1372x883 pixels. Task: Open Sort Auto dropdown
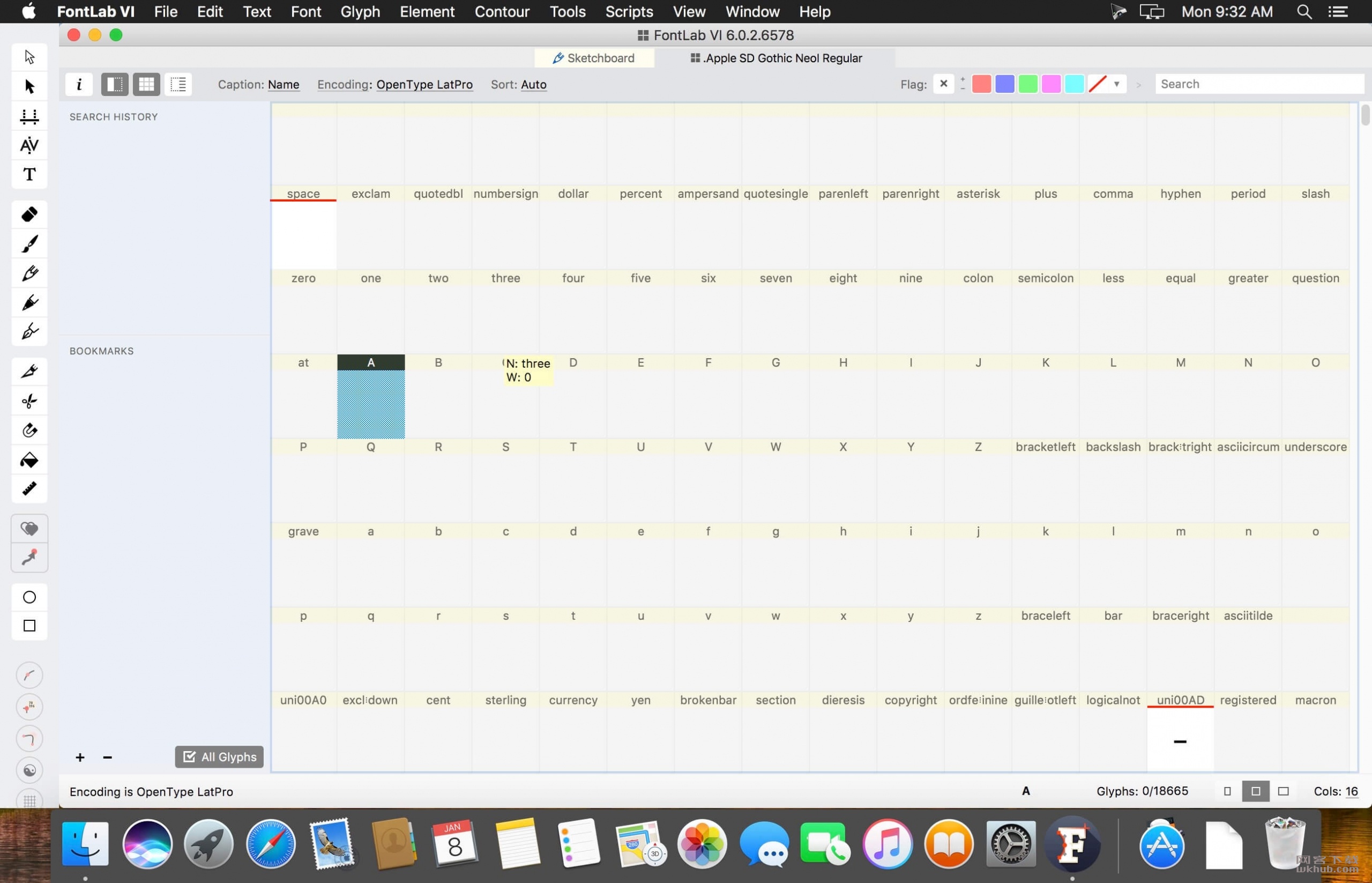click(534, 84)
